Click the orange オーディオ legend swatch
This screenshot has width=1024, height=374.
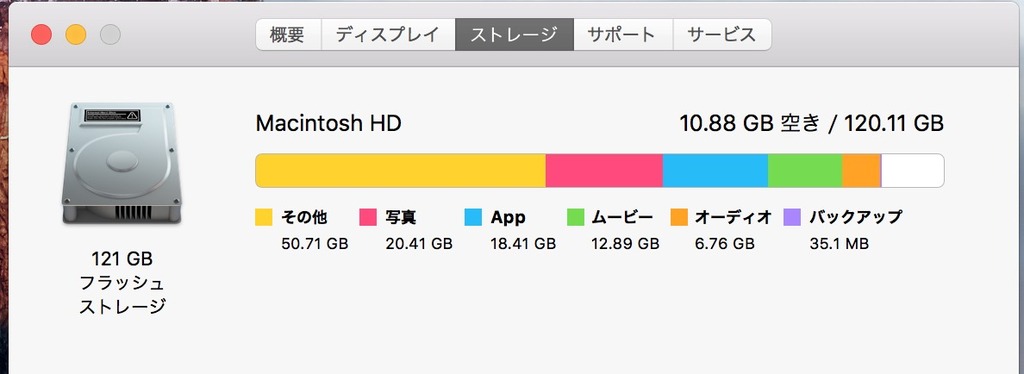tap(679, 217)
